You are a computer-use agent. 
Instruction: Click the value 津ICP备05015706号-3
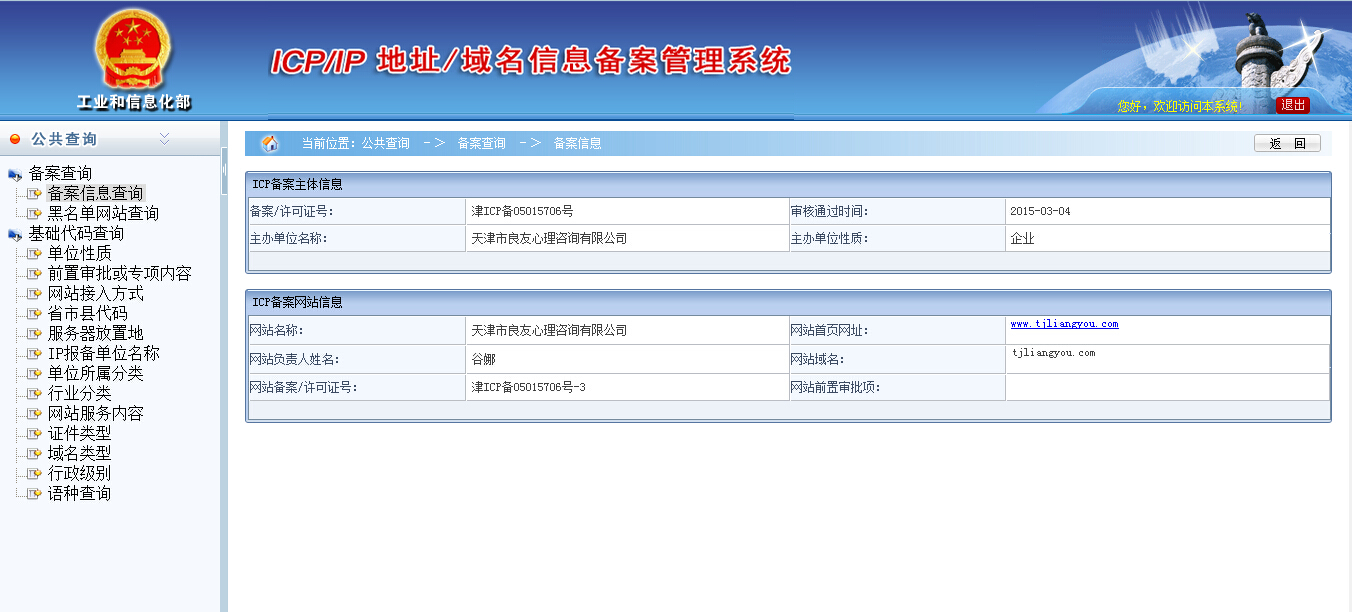click(528, 386)
